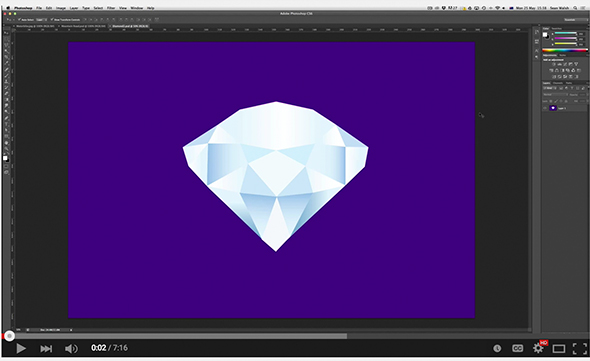The width and height of the screenshot is (590, 361).
Task: Click the layer Opacity field
Action: [x=582, y=94]
